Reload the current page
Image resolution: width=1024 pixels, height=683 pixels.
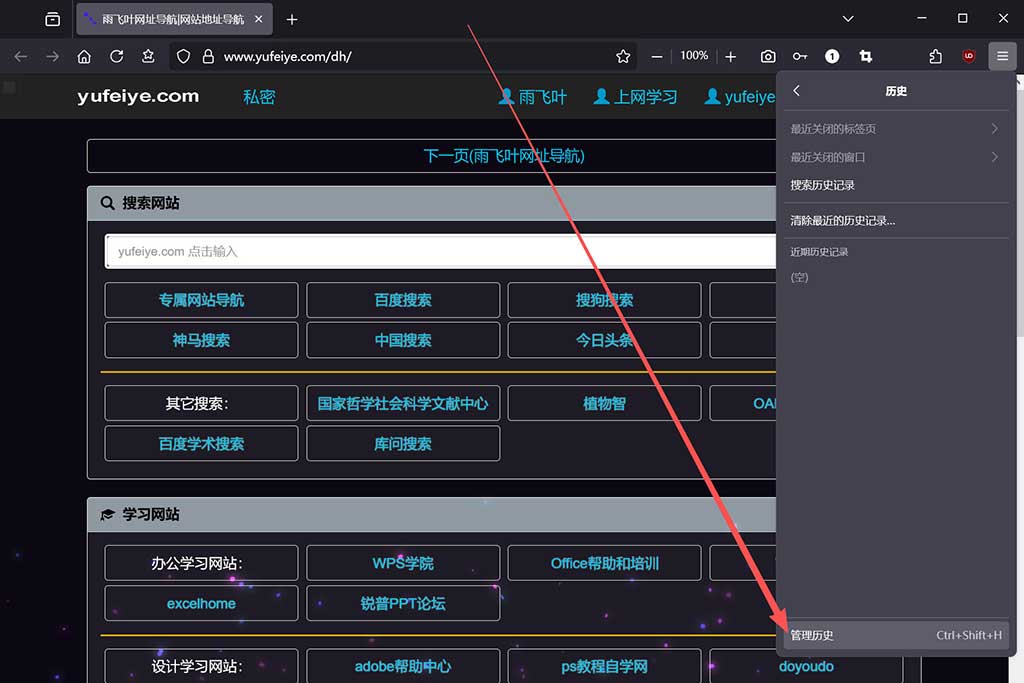(116, 57)
